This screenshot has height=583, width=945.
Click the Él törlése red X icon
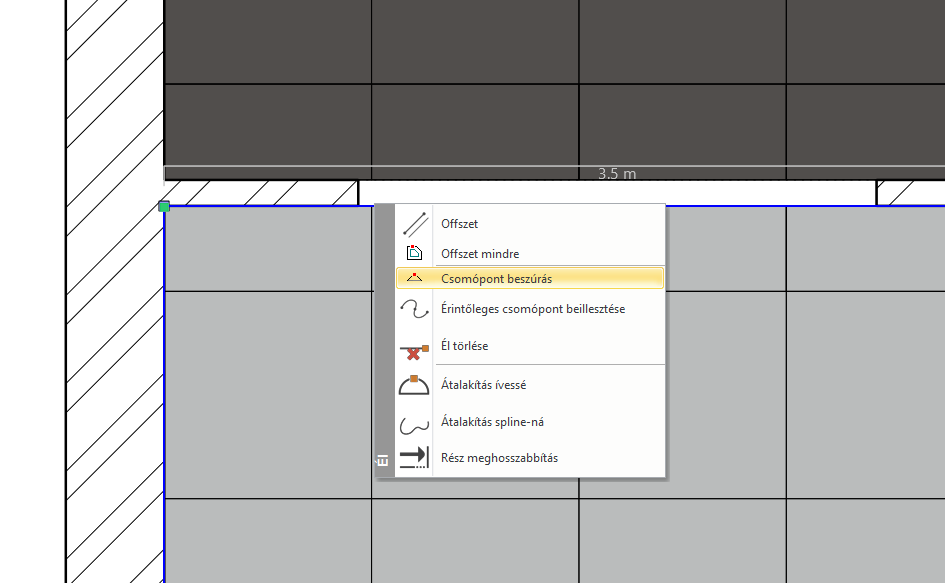click(414, 351)
